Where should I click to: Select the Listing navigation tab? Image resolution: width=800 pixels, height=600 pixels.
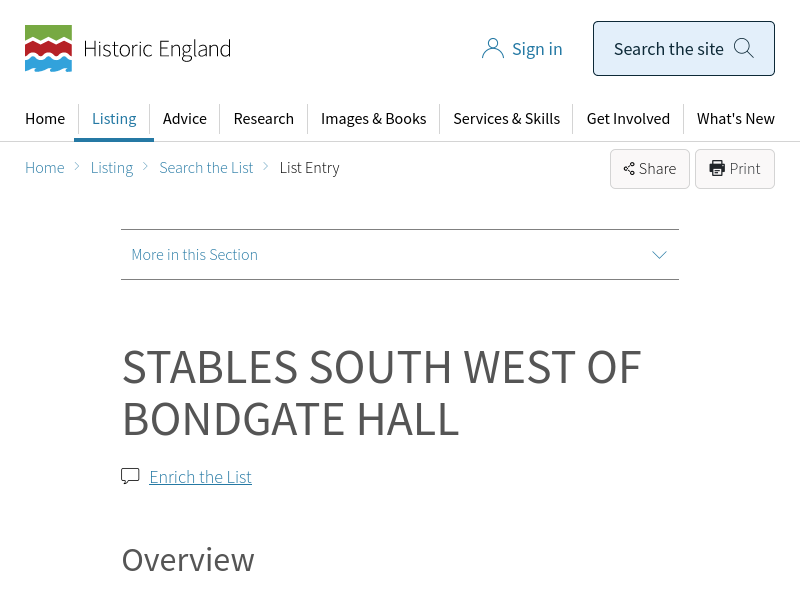[114, 119]
